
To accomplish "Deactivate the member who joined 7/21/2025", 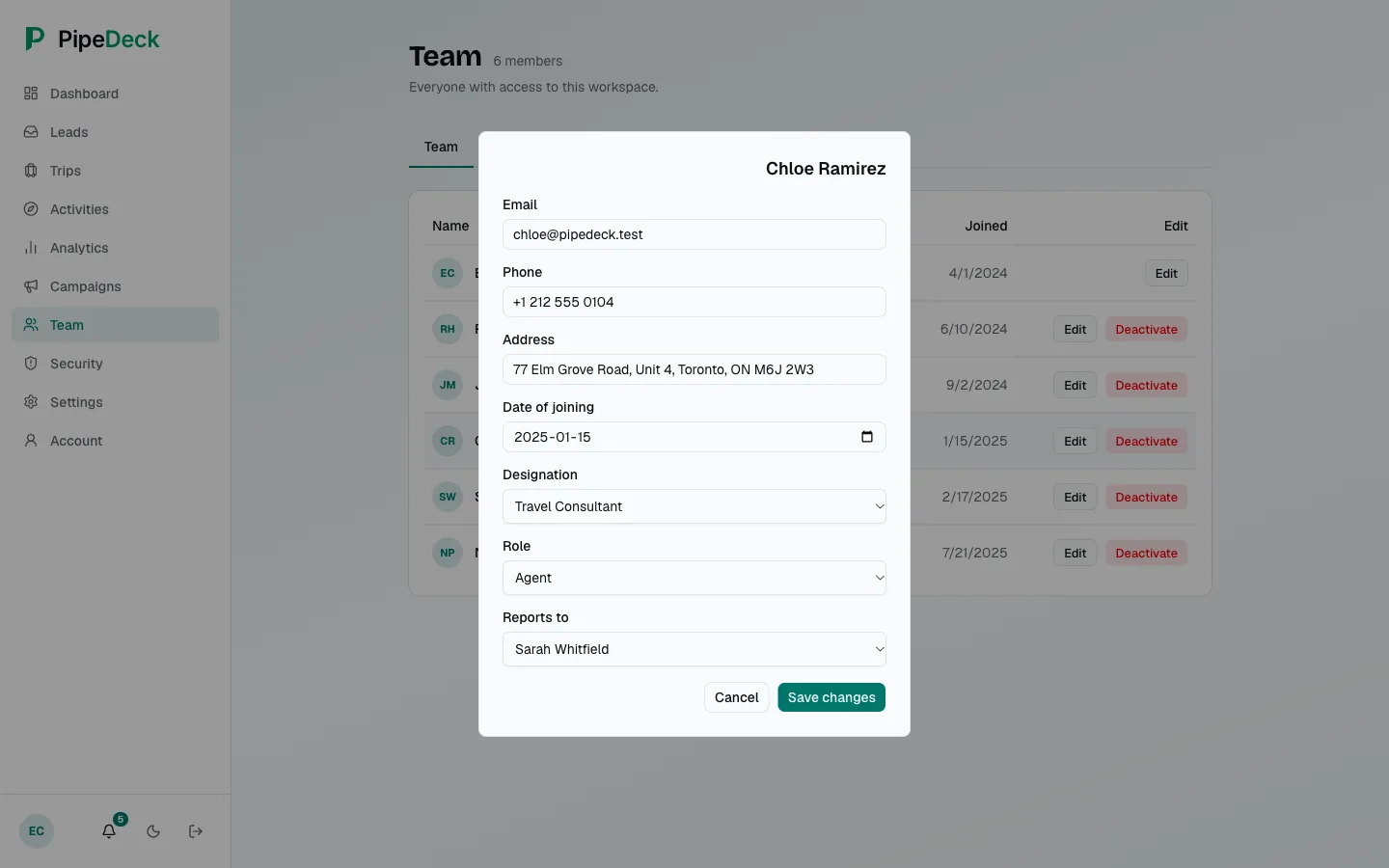I will click(1146, 553).
